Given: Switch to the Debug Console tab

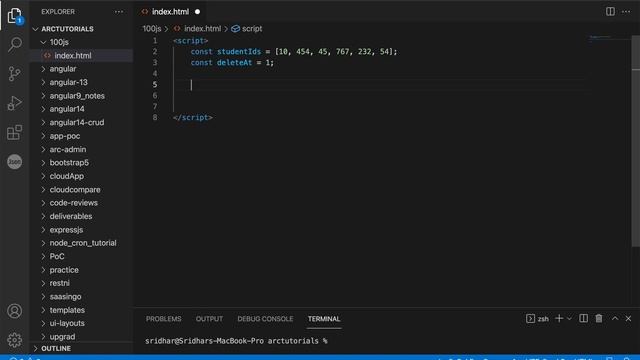Looking at the screenshot, I should 265,319.
